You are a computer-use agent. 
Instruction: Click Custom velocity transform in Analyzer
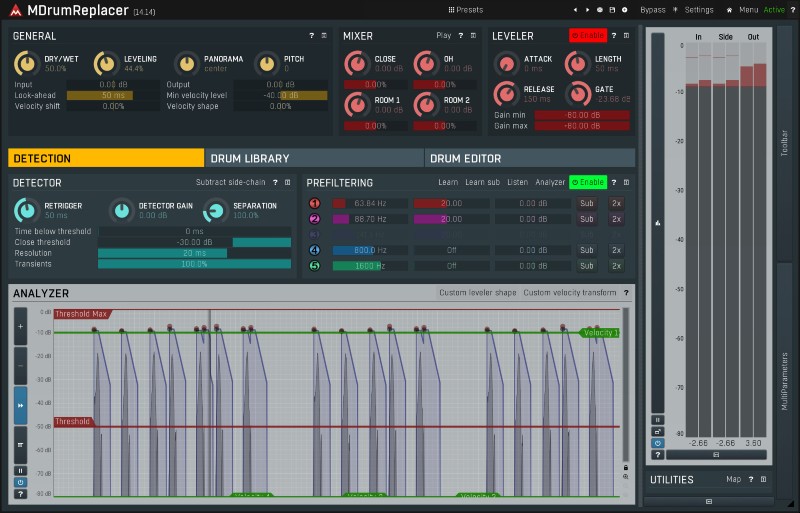coord(570,293)
